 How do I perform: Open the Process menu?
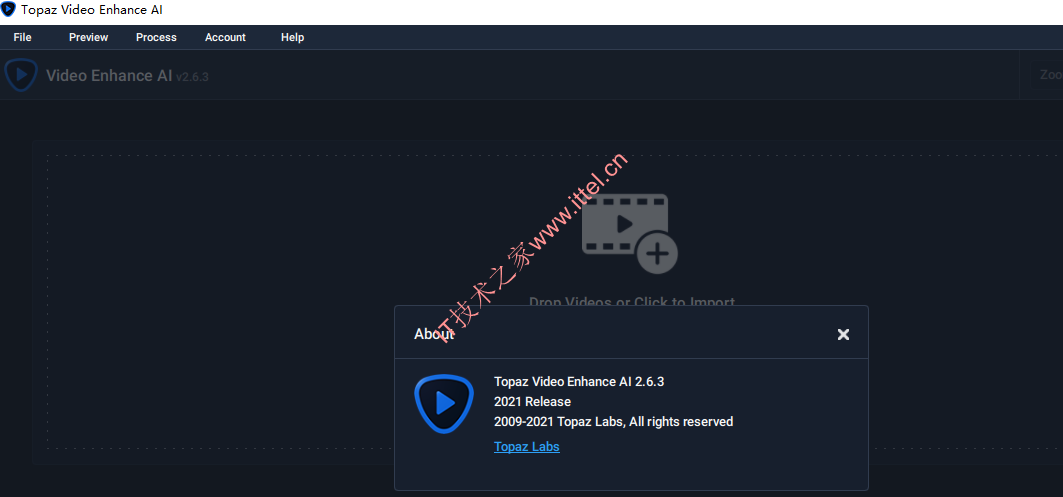pyautogui.click(x=156, y=37)
